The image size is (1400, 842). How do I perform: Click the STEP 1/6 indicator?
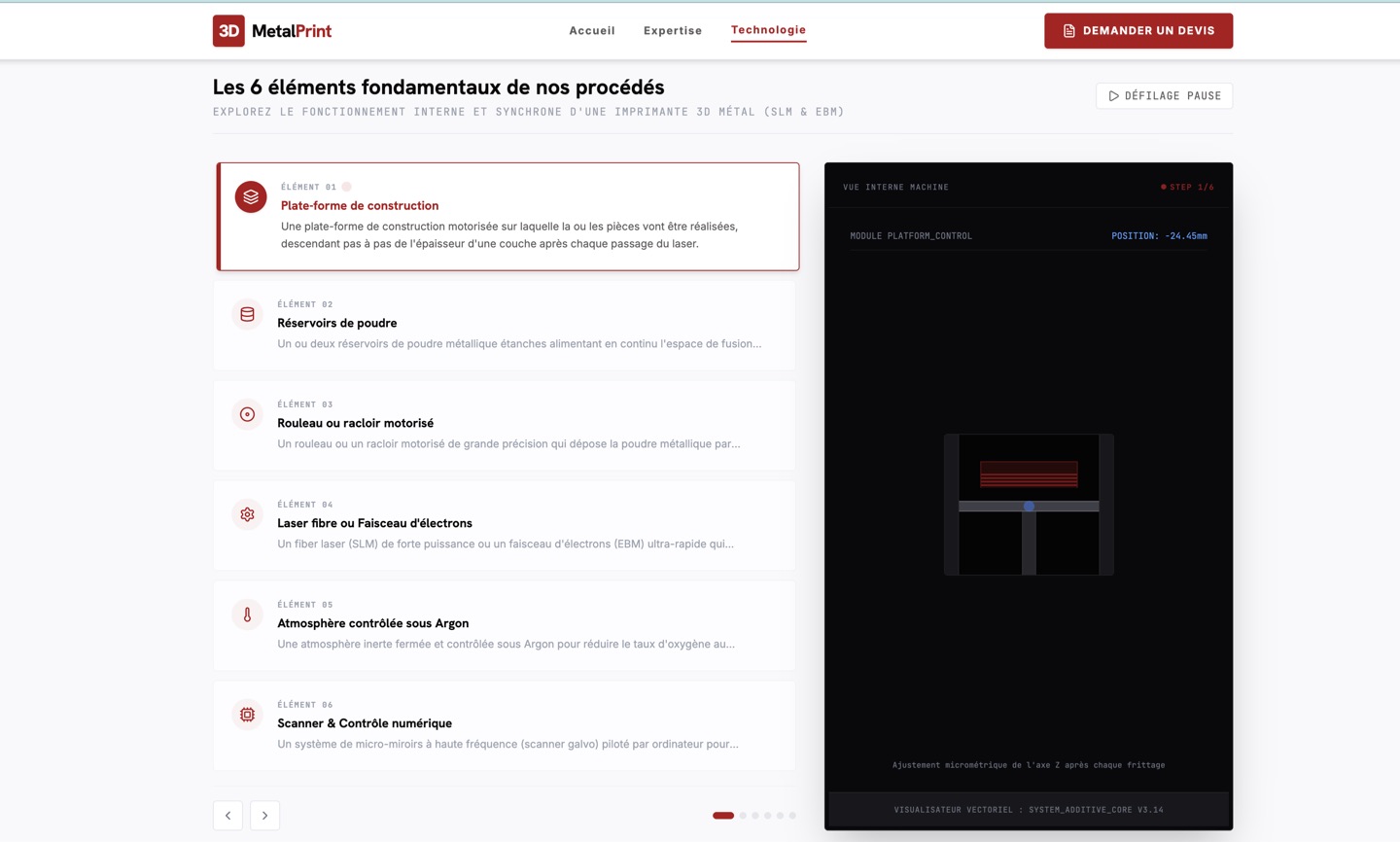[1187, 187]
